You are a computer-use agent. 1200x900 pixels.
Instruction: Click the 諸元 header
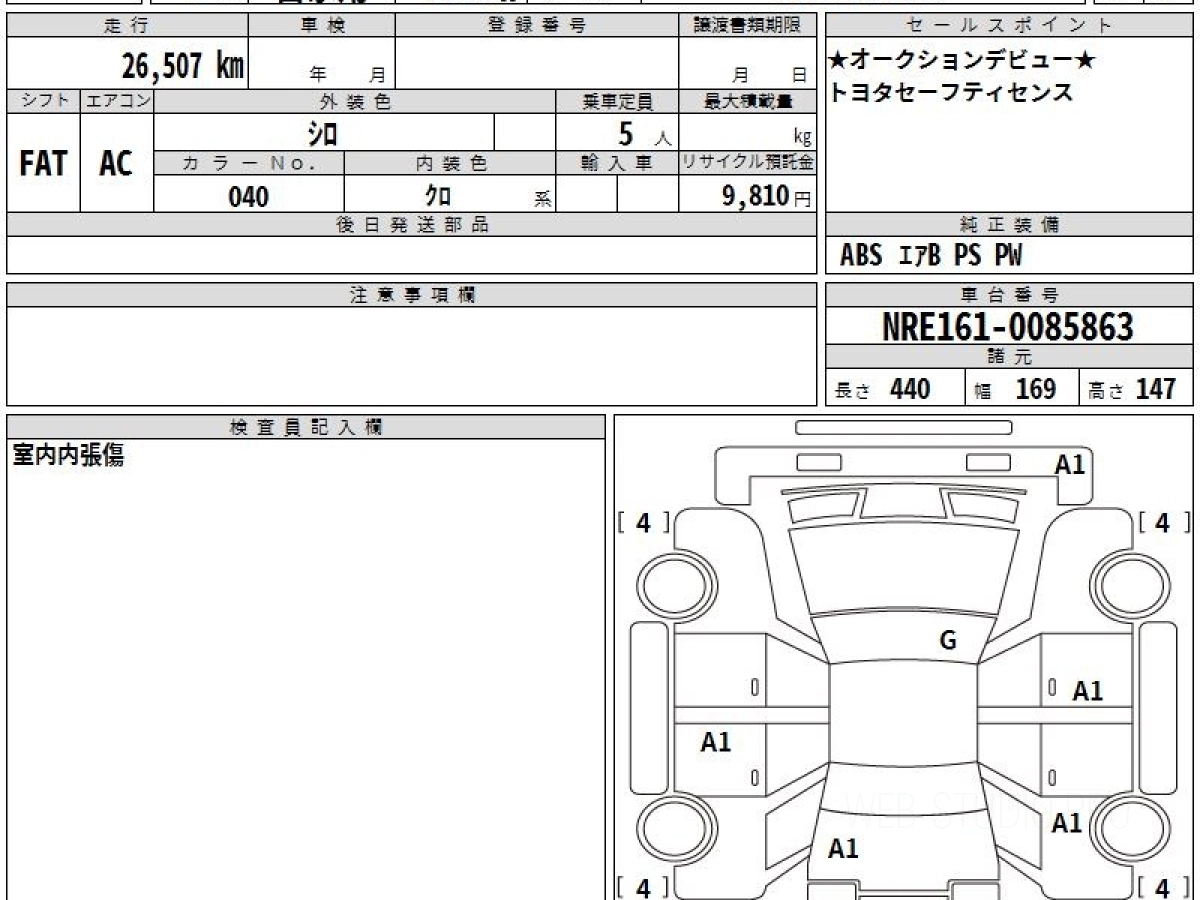tap(1009, 357)
